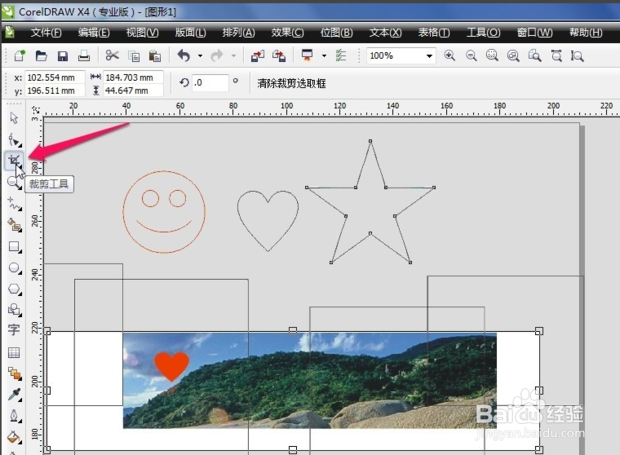Select the Smart fill tool

pos(14,225)
